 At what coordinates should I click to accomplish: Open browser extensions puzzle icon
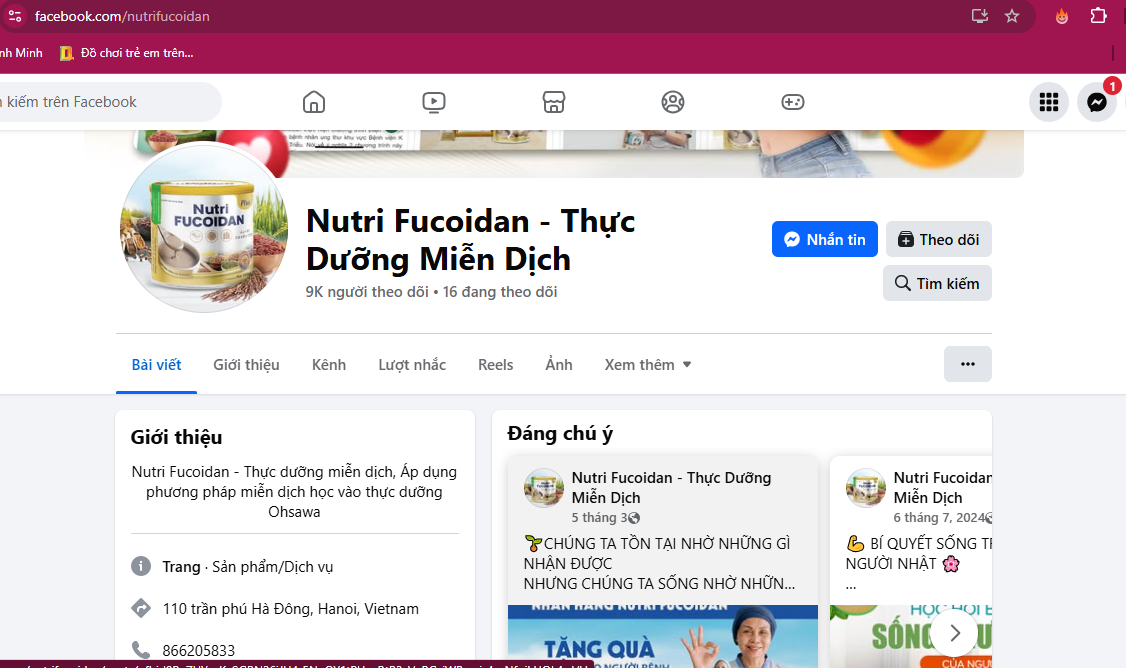1098,16
